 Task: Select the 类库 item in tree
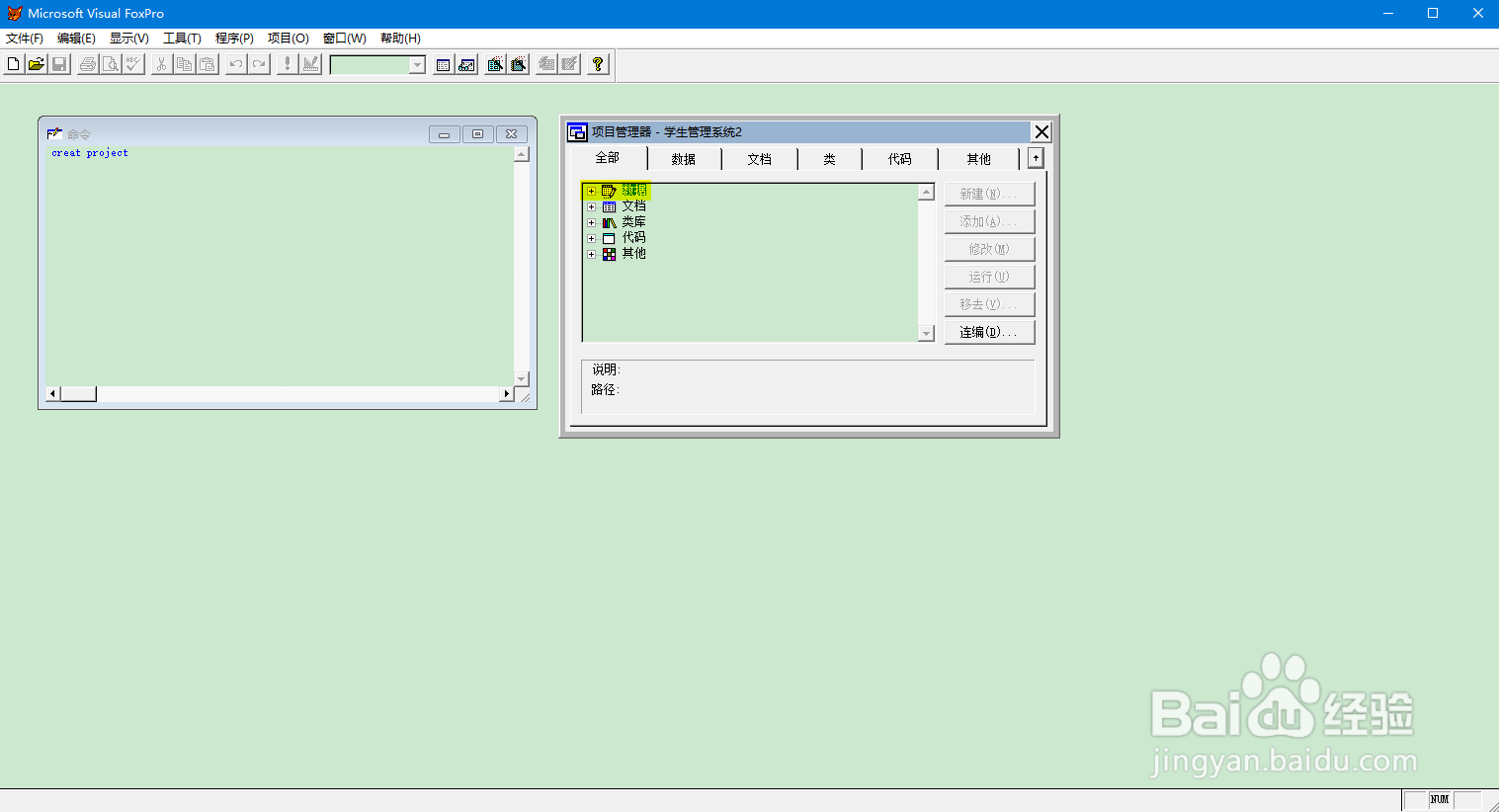click(x=634, y=222)
